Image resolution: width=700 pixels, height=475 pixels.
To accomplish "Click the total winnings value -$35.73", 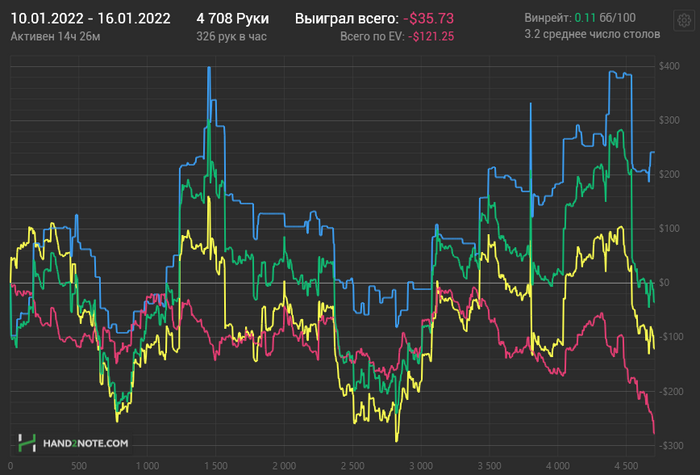I will pos(428,19).
